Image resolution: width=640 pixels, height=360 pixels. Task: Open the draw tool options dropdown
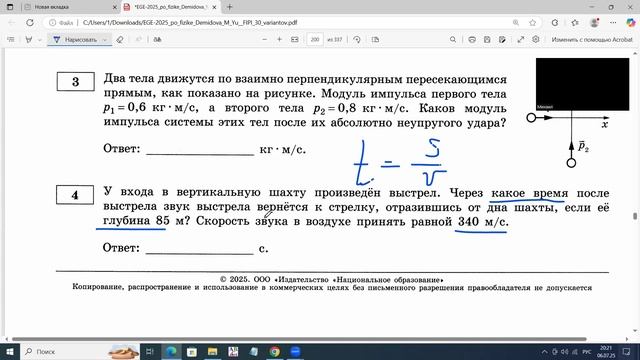tap(104, 40)
